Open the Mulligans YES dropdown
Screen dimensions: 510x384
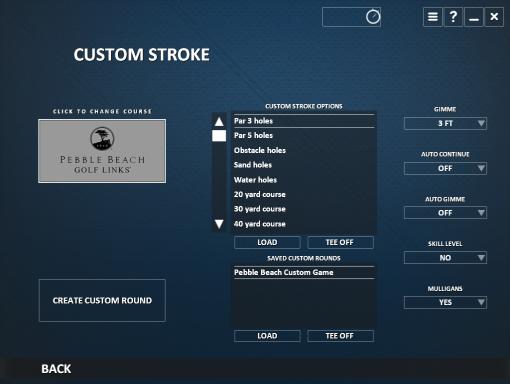(445, 302)
